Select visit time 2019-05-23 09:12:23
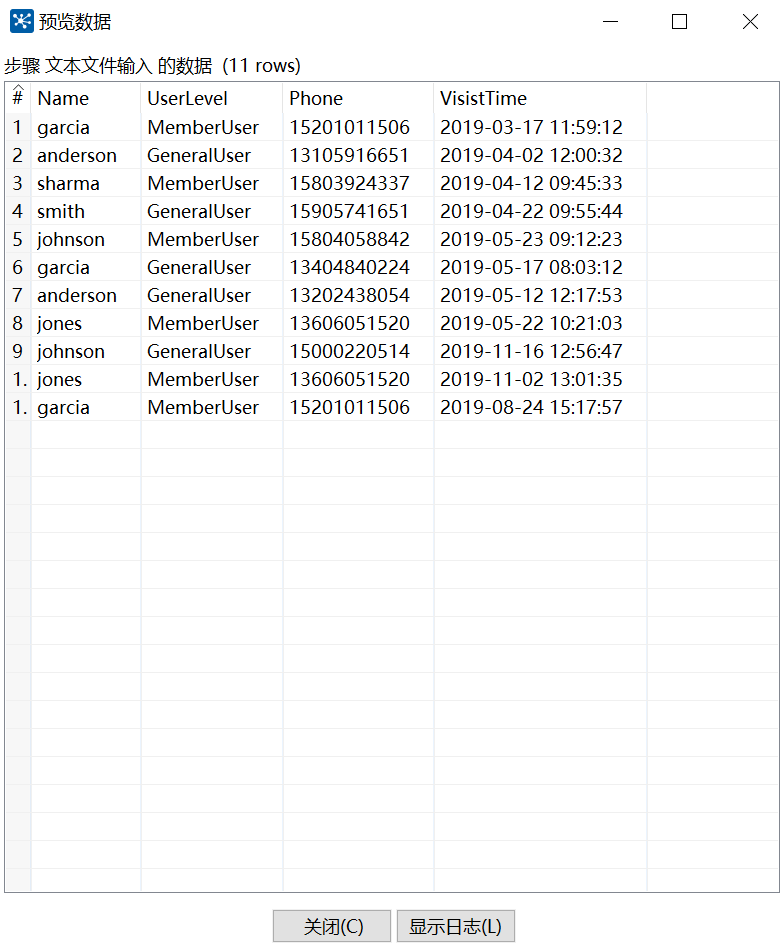This screenshot has height=946, width=784. 540,240
